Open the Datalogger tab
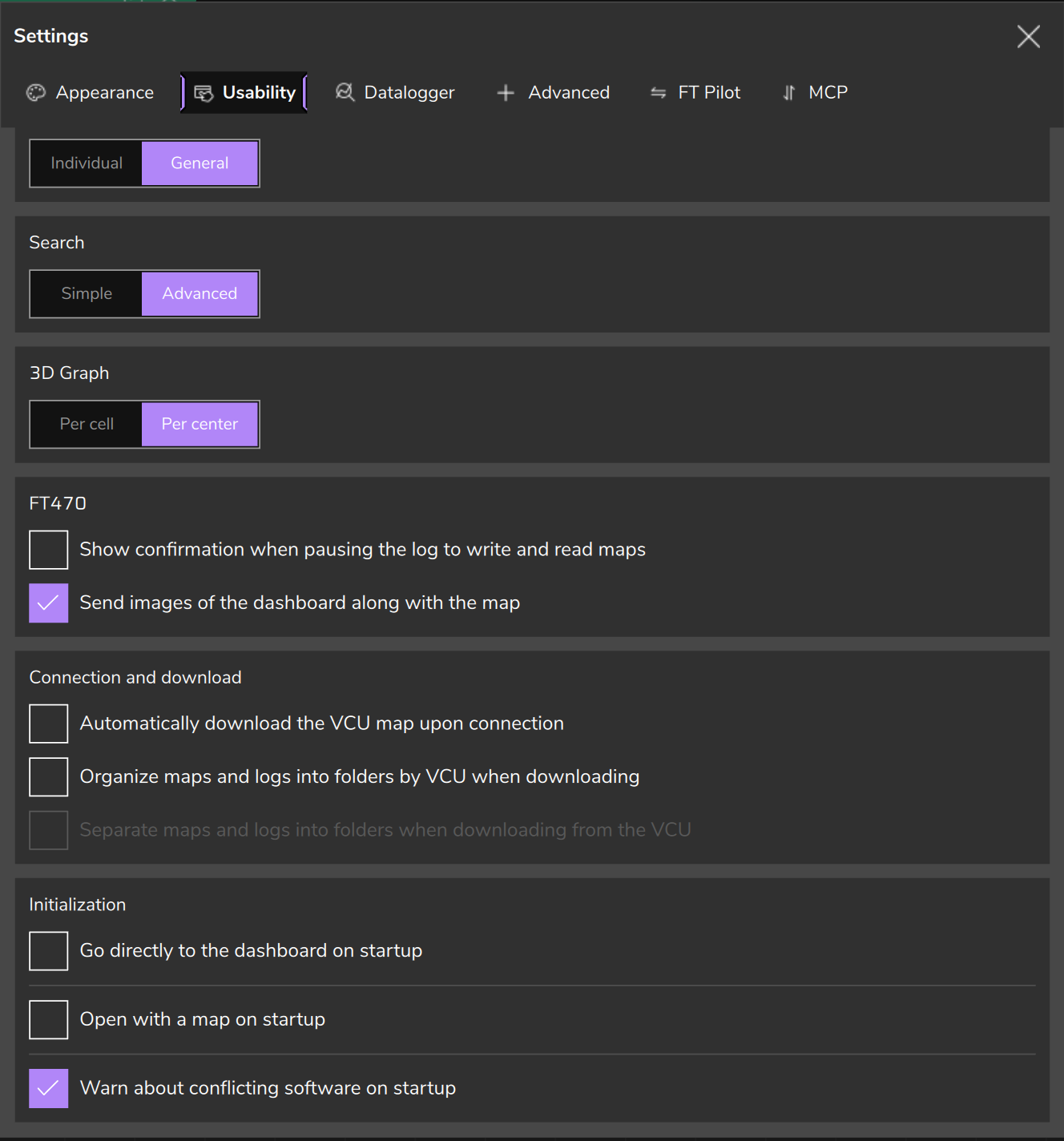The width and height of the screenshot is (1064, 1141). [x=395, y=93]
